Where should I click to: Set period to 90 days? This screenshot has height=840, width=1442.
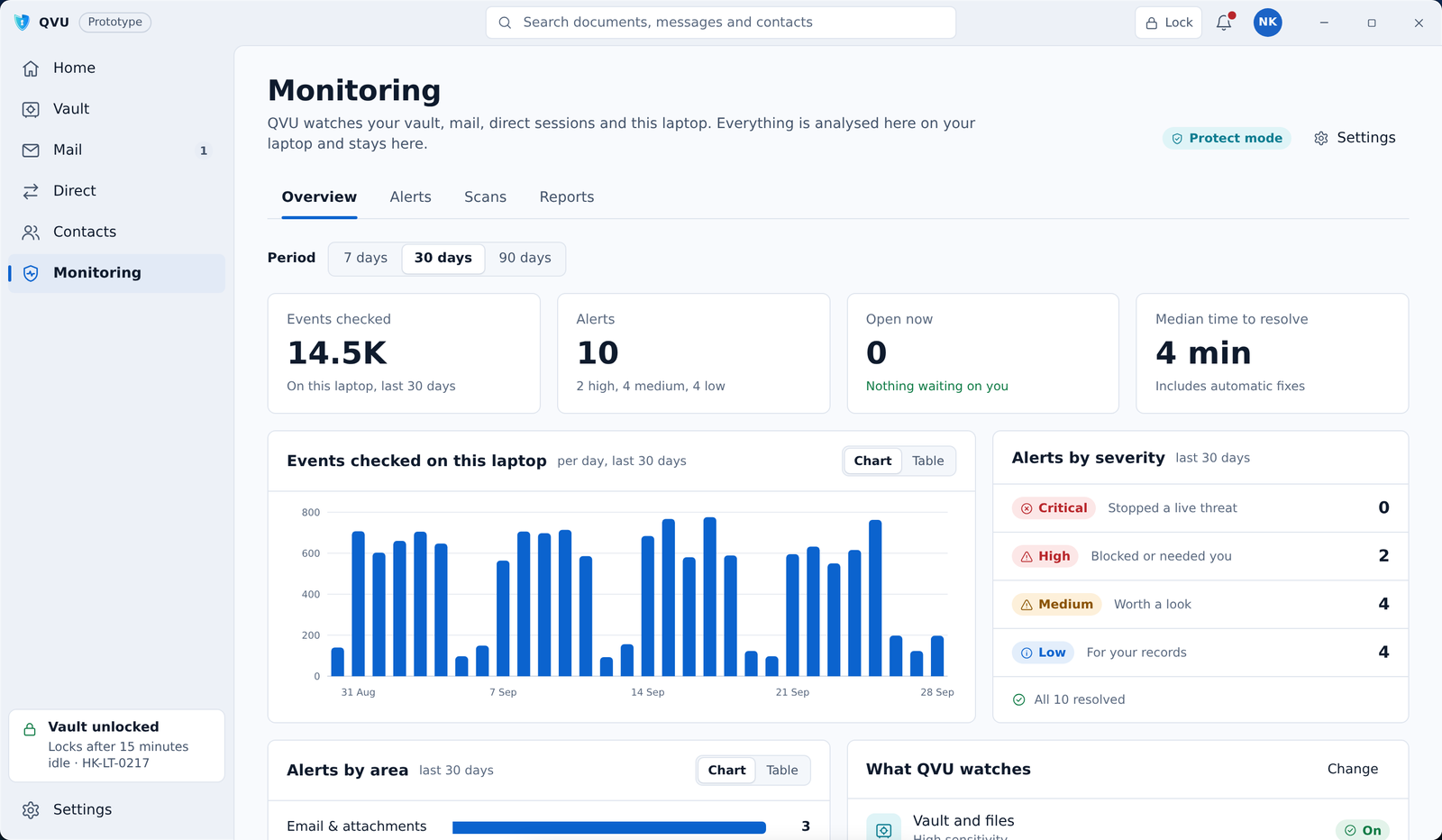coord(525,258)
